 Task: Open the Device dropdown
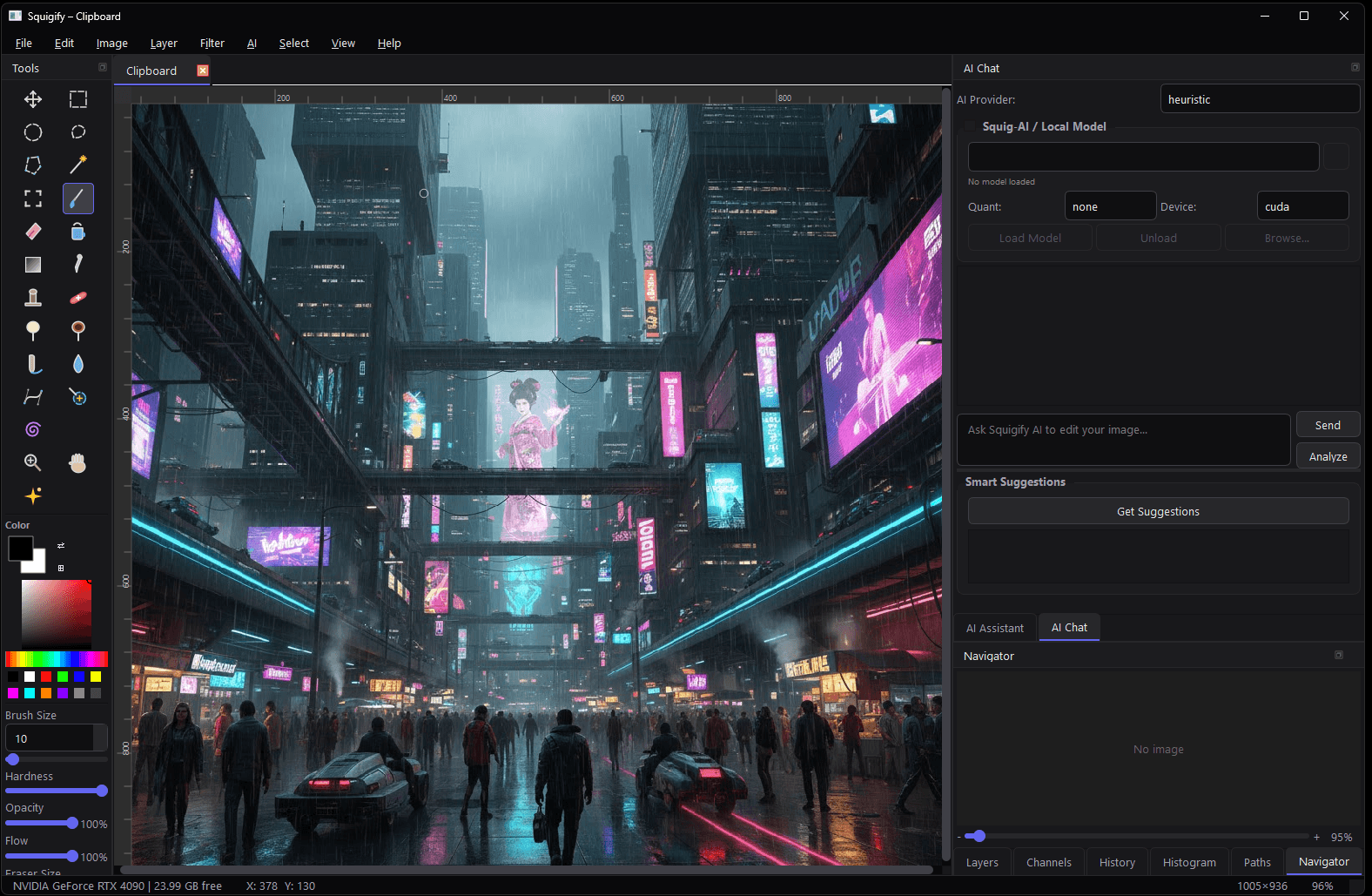1302,206
